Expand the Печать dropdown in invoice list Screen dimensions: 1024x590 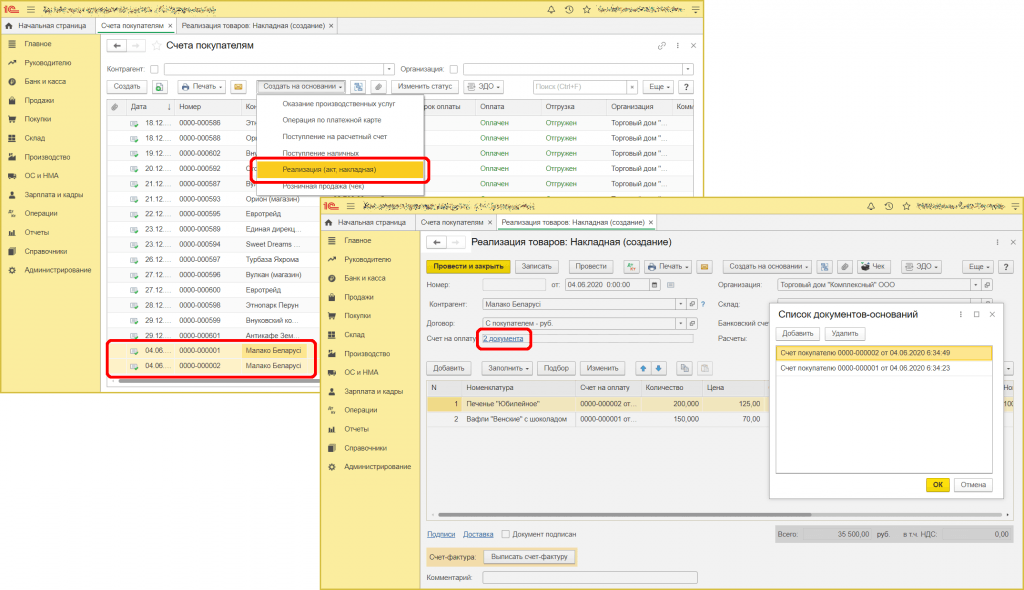click(202, 87)
